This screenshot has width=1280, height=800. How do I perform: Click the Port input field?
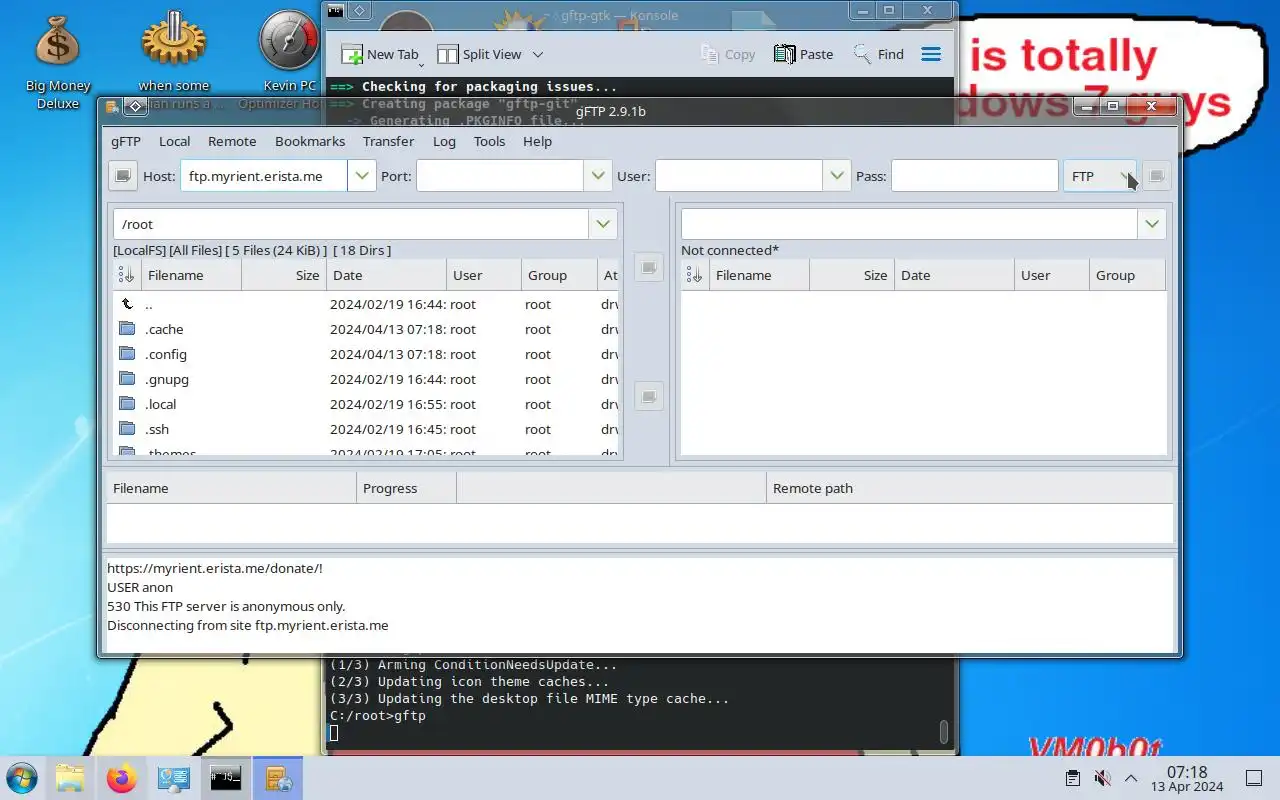click(x=500, y=176)
